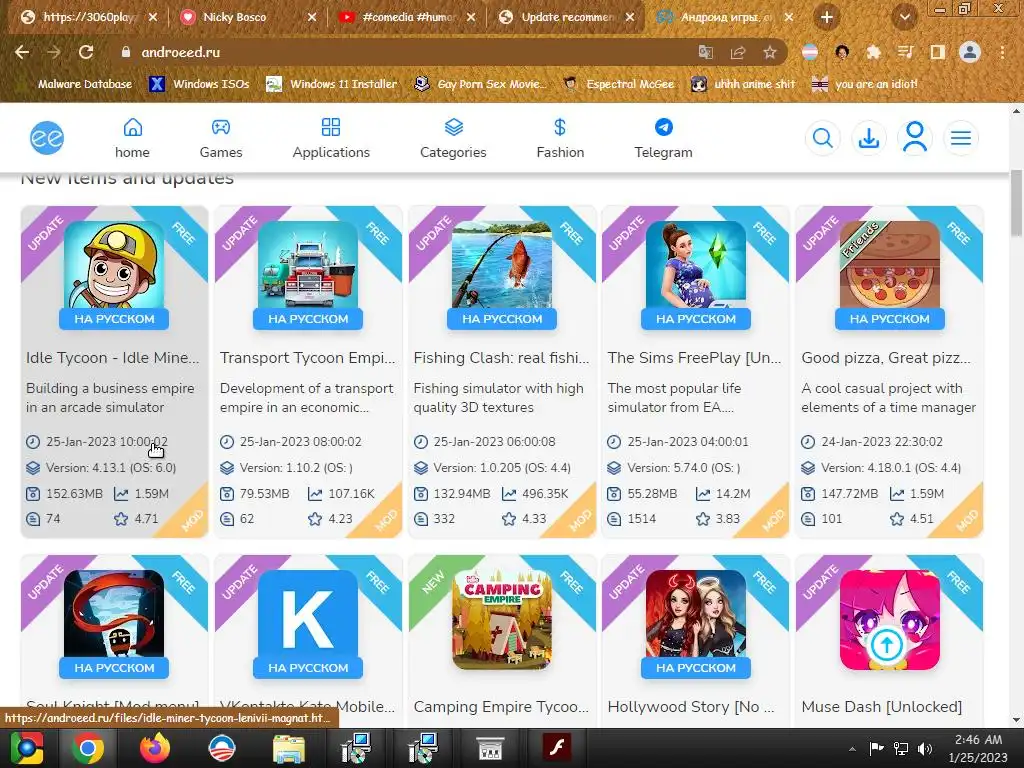Open the Telegram nav link

point(664,138)
